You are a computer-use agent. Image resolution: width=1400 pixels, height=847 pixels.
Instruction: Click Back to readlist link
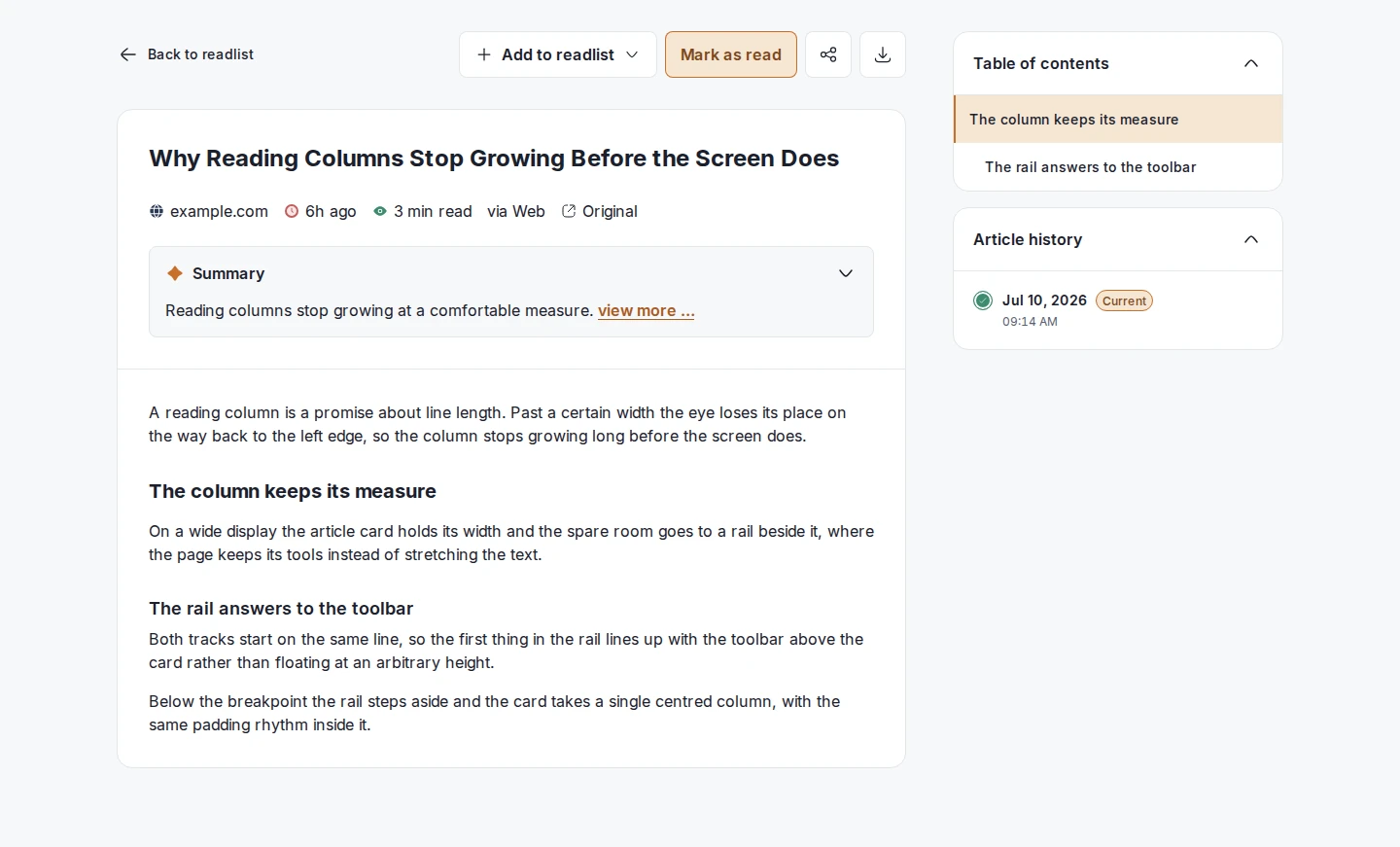[x=187, y=54]
